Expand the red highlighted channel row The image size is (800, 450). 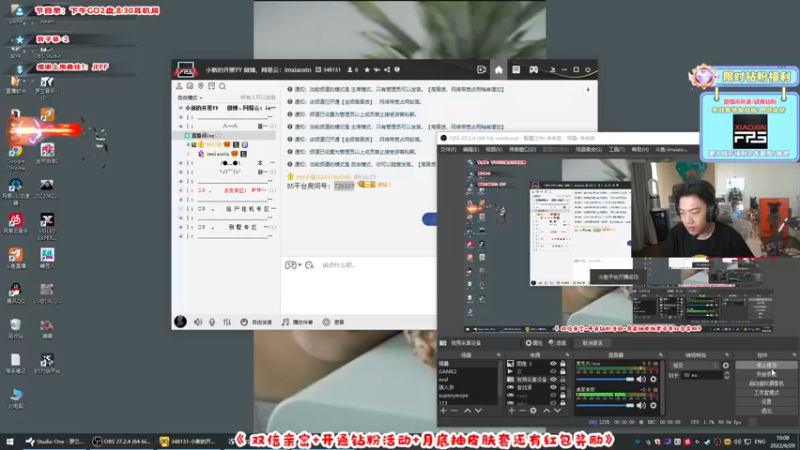(x=181, y=190)
